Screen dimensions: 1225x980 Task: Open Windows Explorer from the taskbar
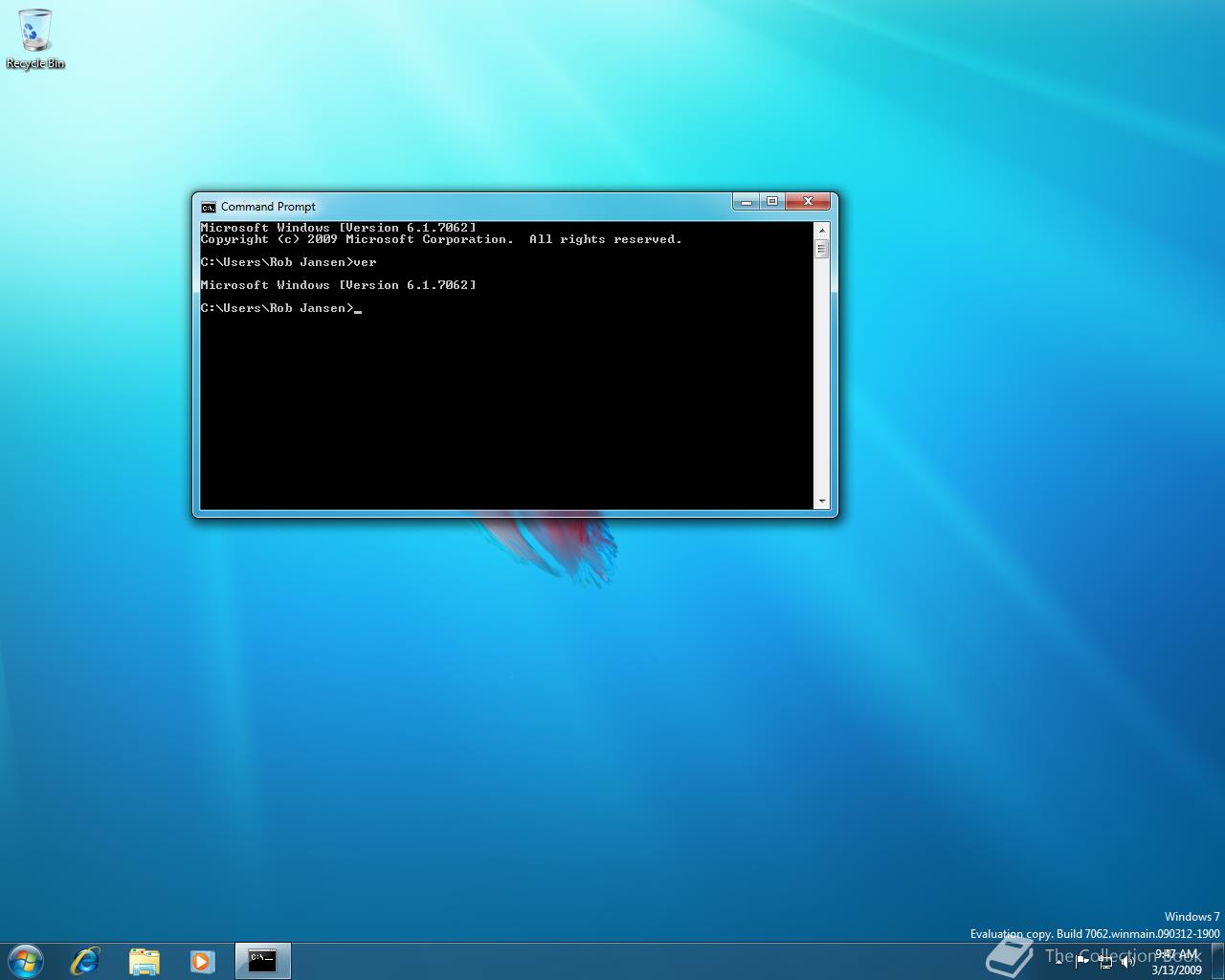(x=145, y=961)
